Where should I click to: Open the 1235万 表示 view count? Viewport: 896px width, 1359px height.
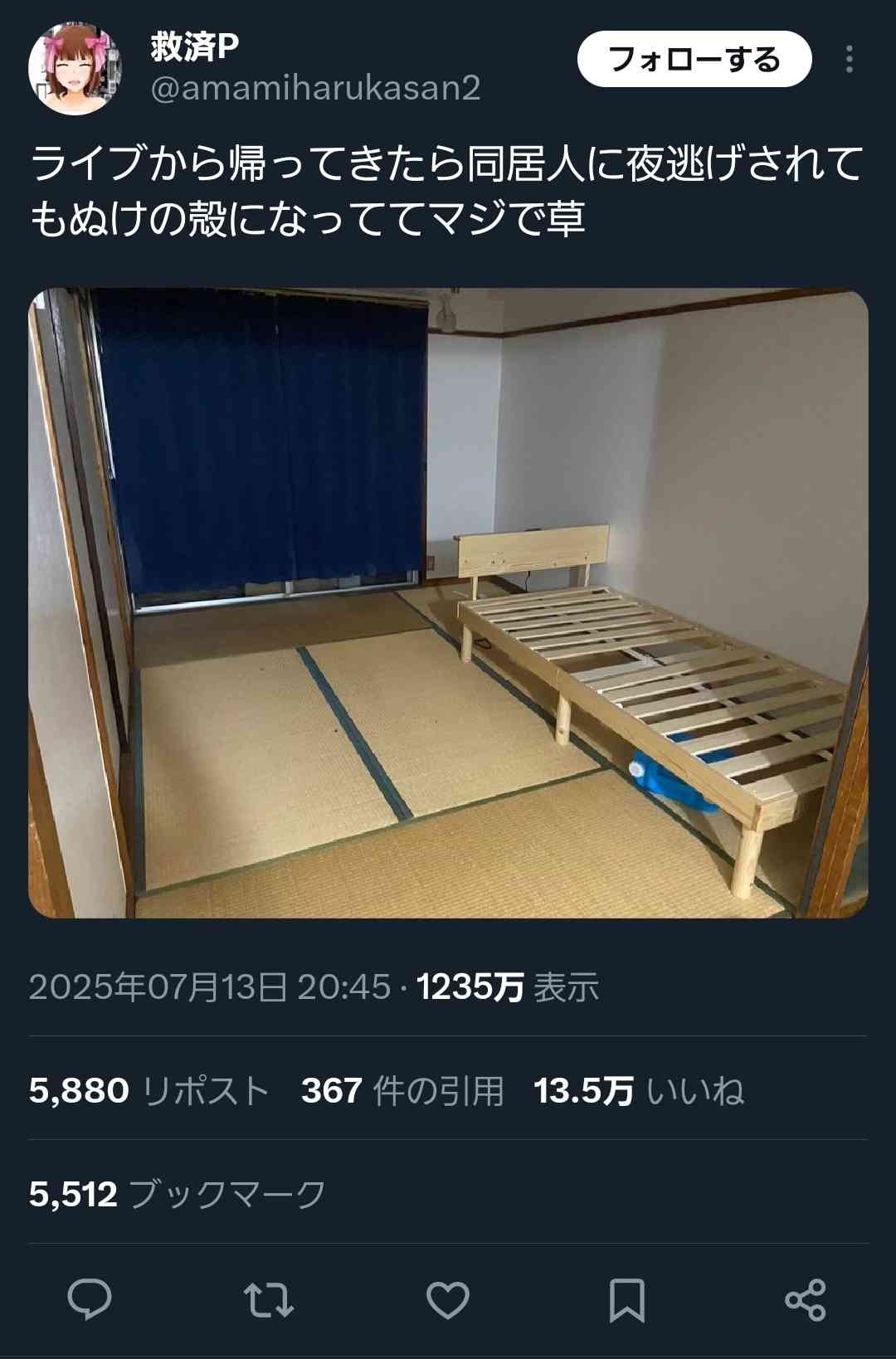pos(508,986)
